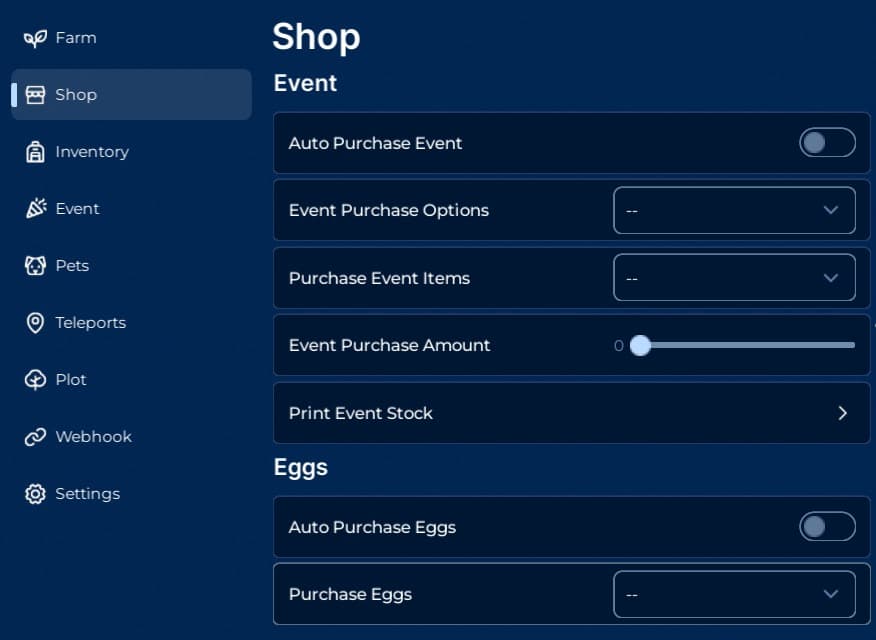Click the Plot tree icon
The width and height of the screenshot is (876, 640).
tap(35, 380)
